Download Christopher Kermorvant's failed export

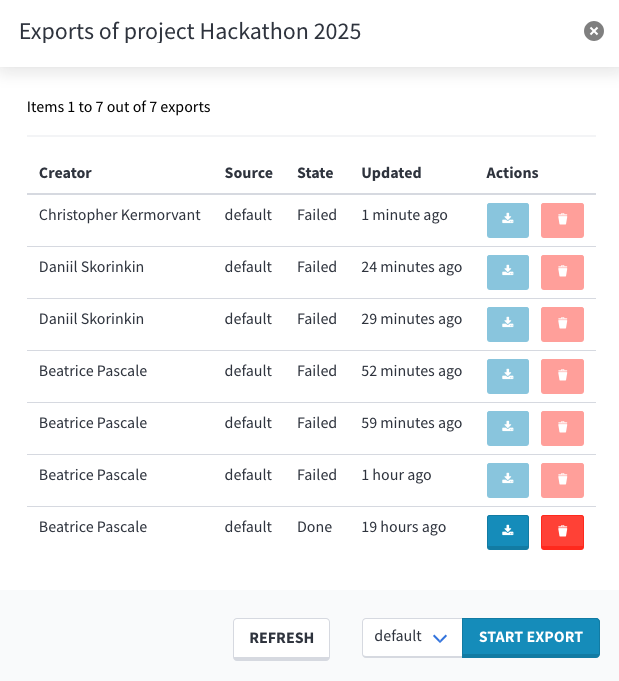pos(508,220)
